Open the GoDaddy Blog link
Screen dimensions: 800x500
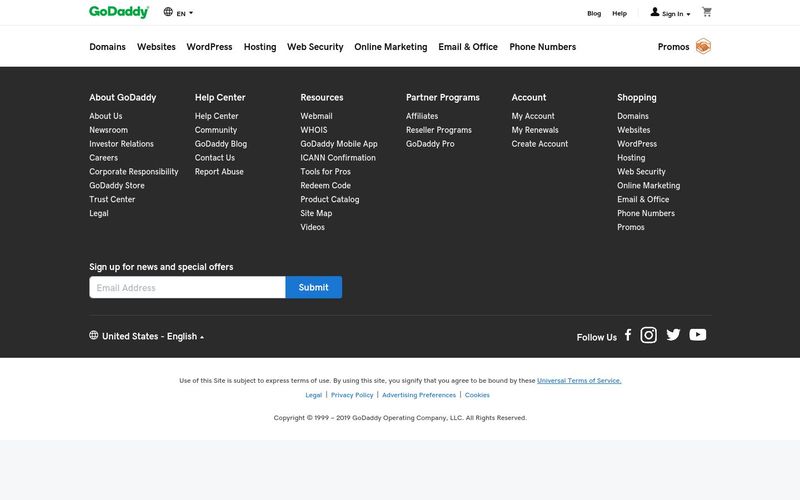(x=221, y=144)
